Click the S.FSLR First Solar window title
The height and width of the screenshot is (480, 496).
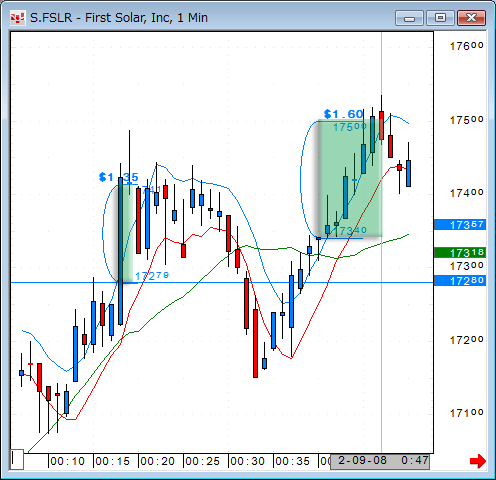point(119,18)
